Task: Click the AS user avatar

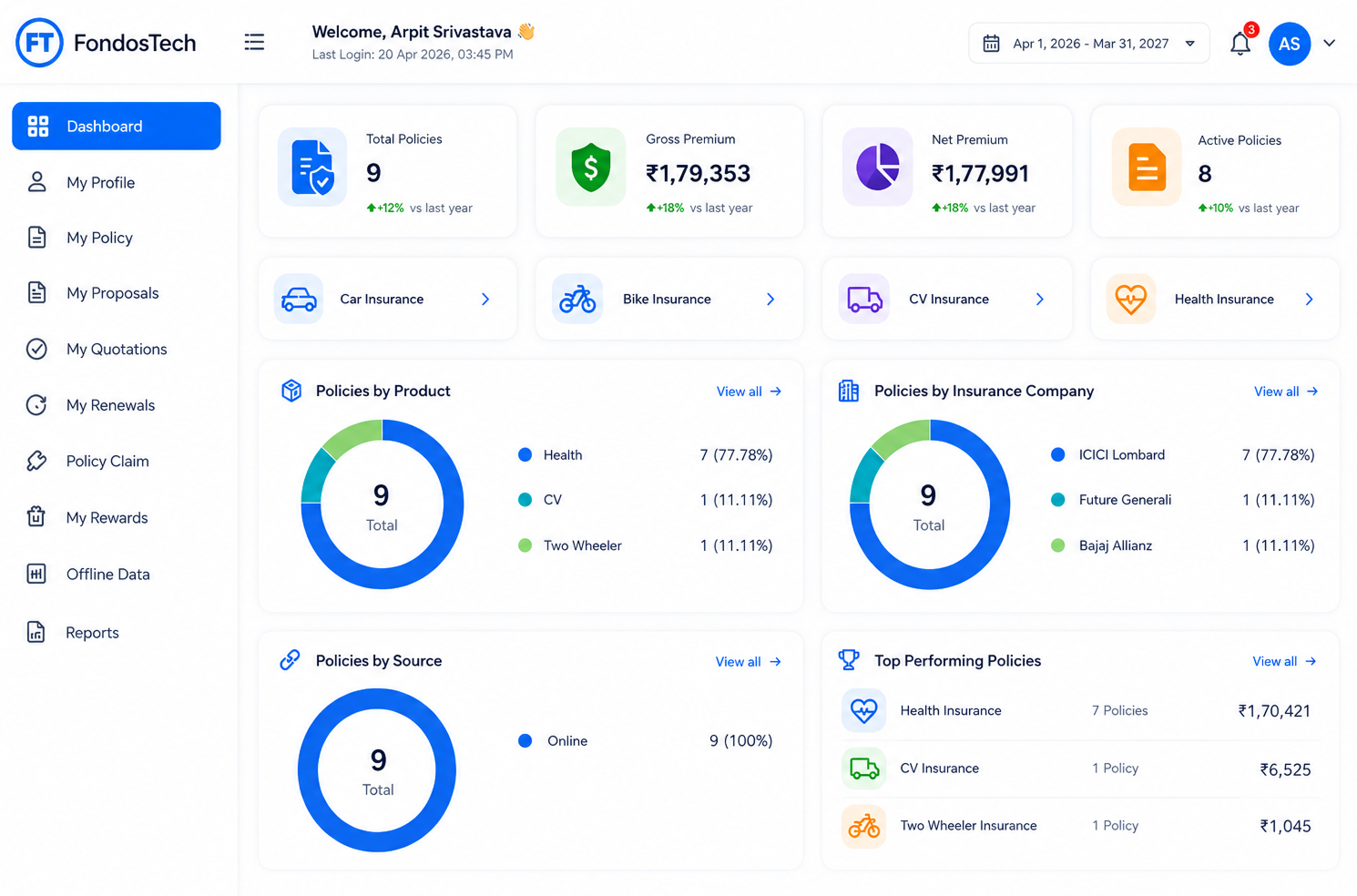Action: point(1289,44)
